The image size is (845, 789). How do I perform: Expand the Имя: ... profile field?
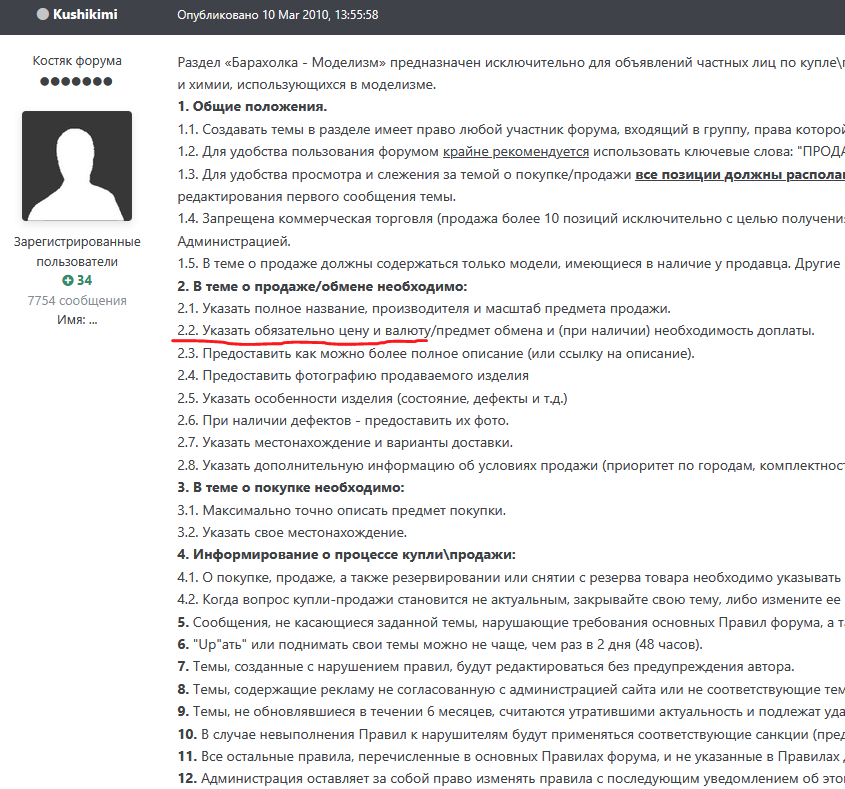(x=75, y=320)
